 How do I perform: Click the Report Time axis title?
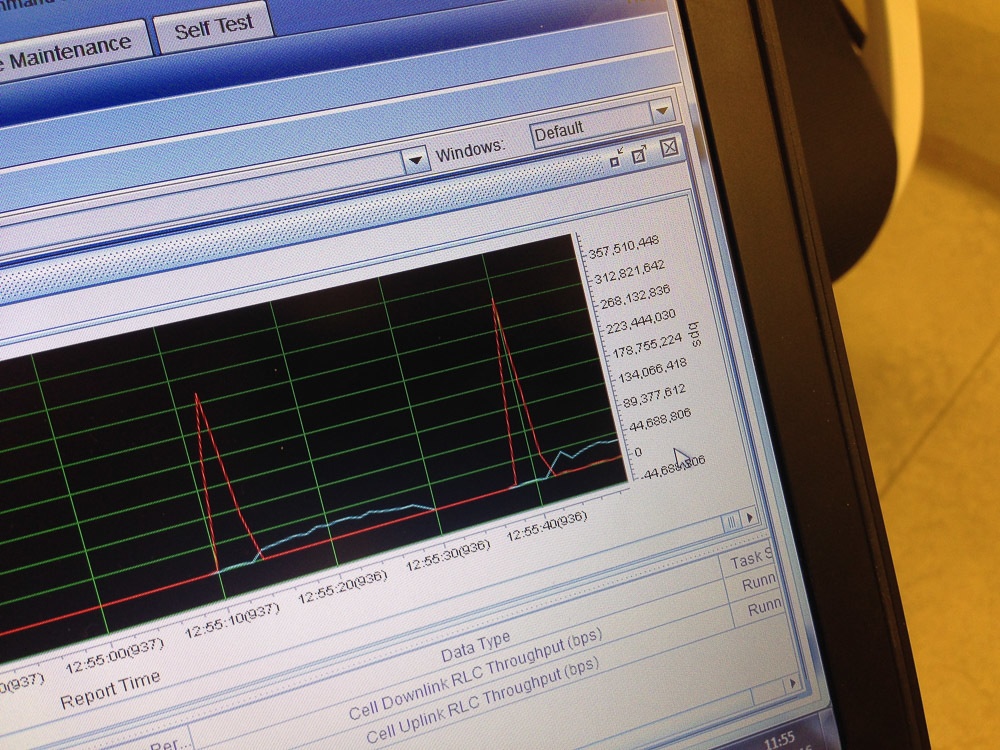point(110,690)
